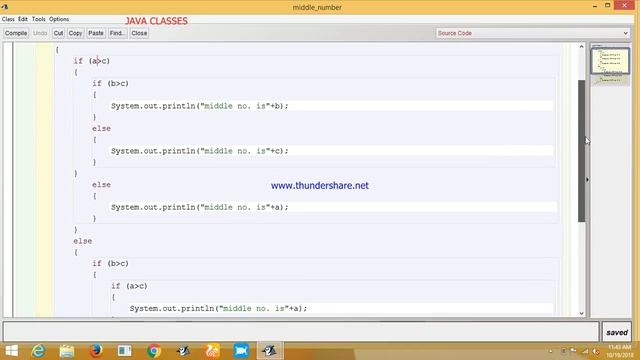
Task: Launch Google Chrome from taskbar
Action: (154, 351)
